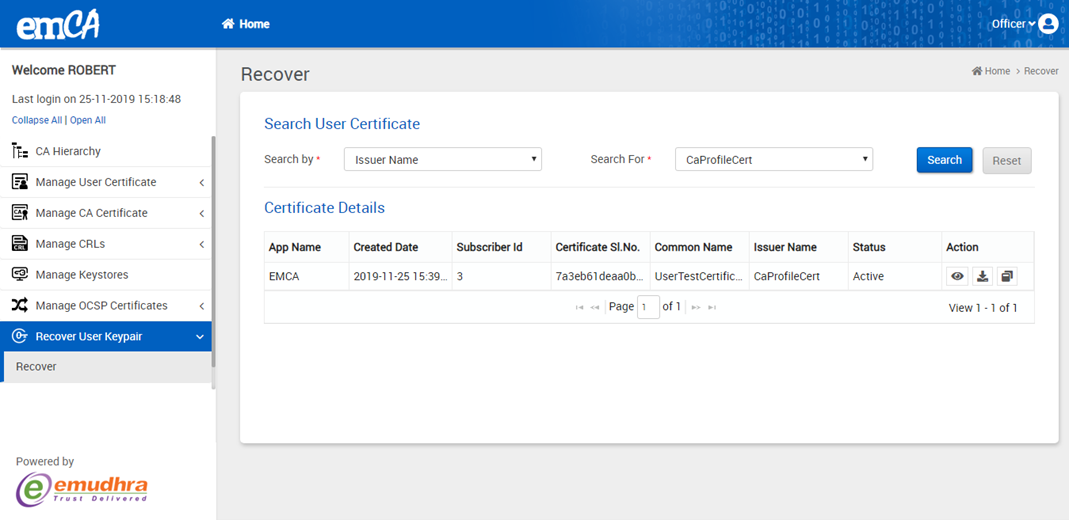Click the Collapse All link

coord(36,120)
